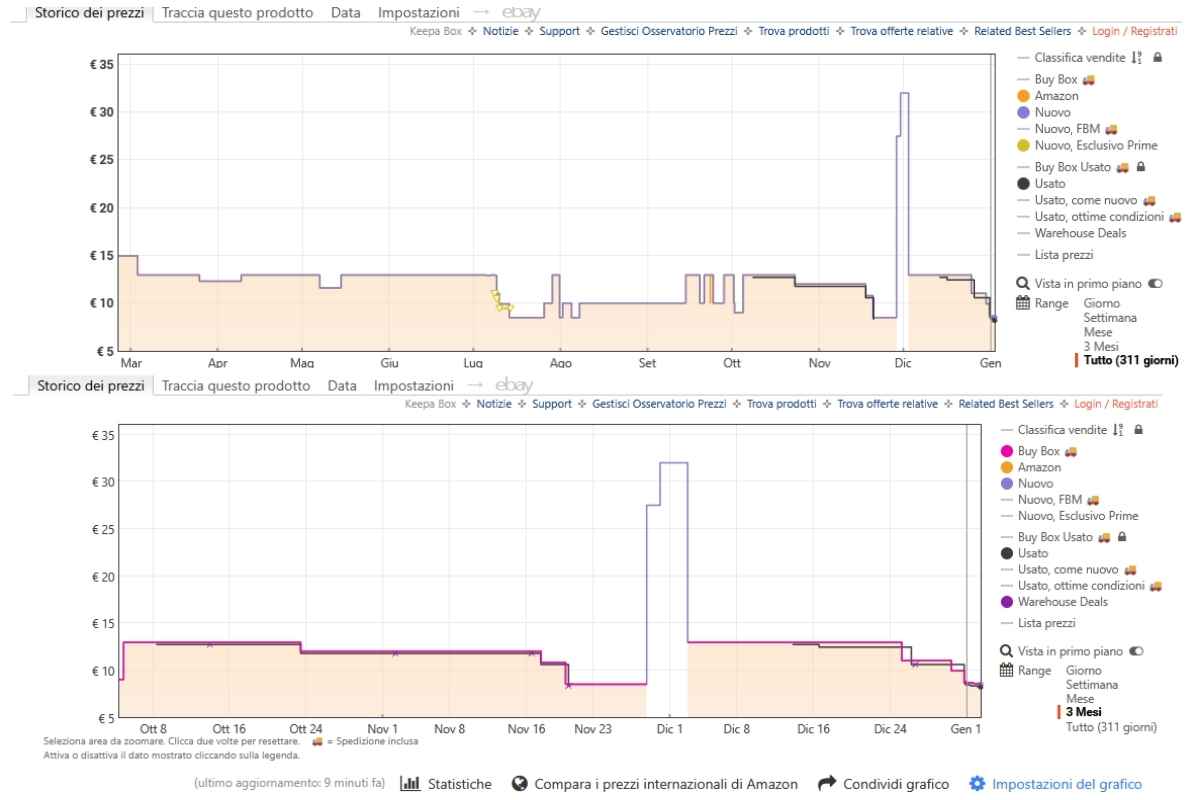Image resolution: width=1200 pixels, height=800 pixels.
Task: Open the Data tab in the bottom panel
Action: point(342,386)
